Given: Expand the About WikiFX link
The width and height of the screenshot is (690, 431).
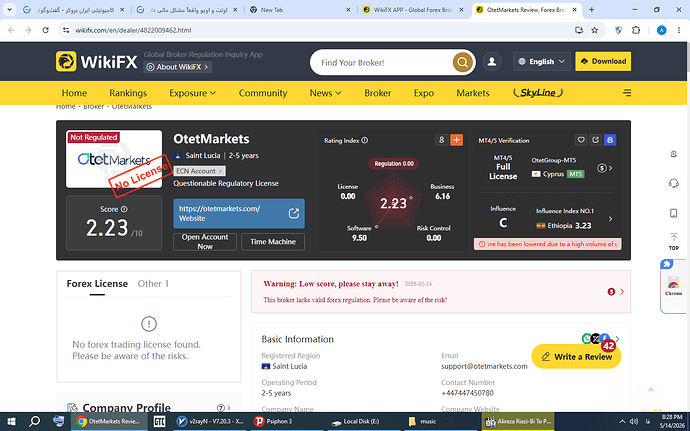Looking at the screenshot, I should tap(178, 67).
